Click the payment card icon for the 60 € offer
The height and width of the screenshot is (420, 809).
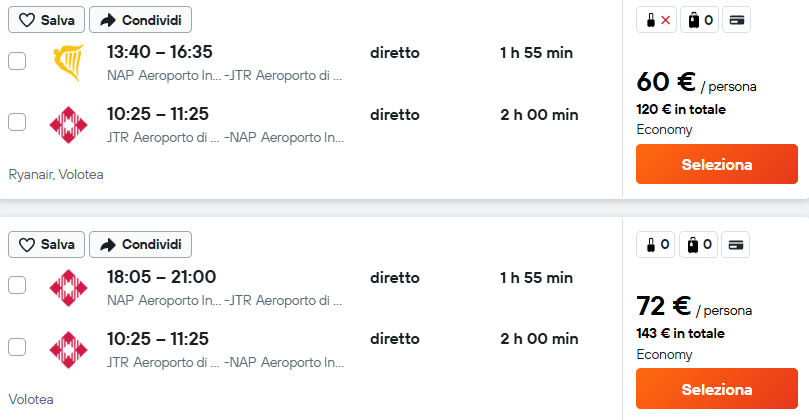pyautogui.click(x=736, y=20)
